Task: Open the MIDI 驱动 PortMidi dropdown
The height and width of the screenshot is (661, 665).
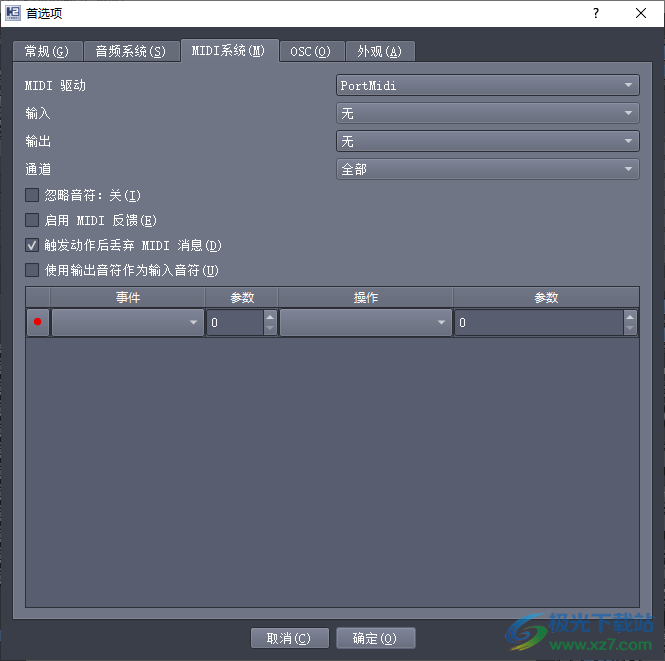Action: [488, 85]
